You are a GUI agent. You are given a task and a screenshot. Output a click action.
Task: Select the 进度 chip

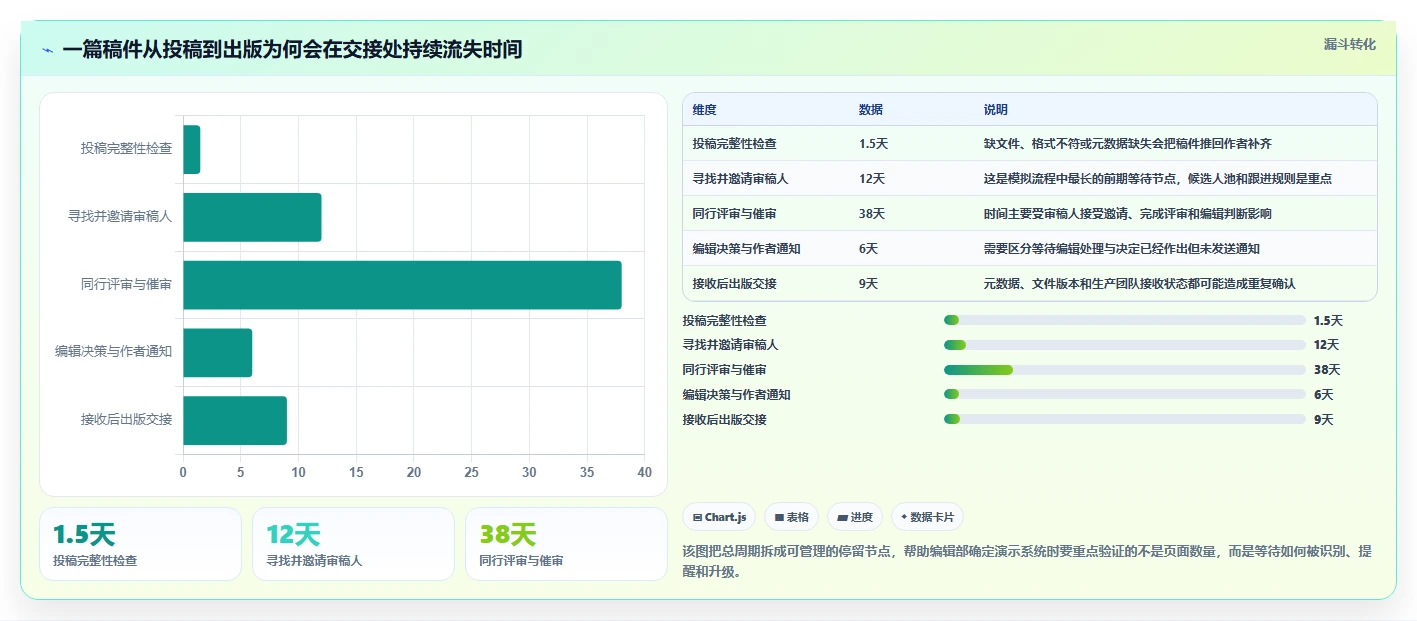855,517
